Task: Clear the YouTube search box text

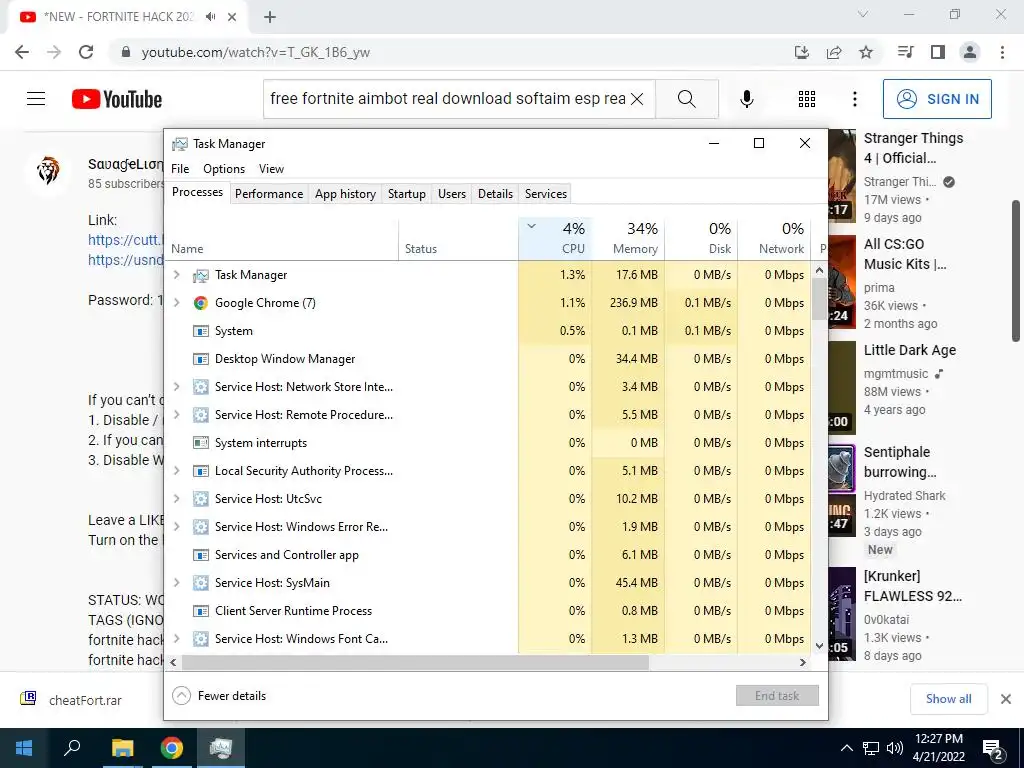Action: coord(637,99)
